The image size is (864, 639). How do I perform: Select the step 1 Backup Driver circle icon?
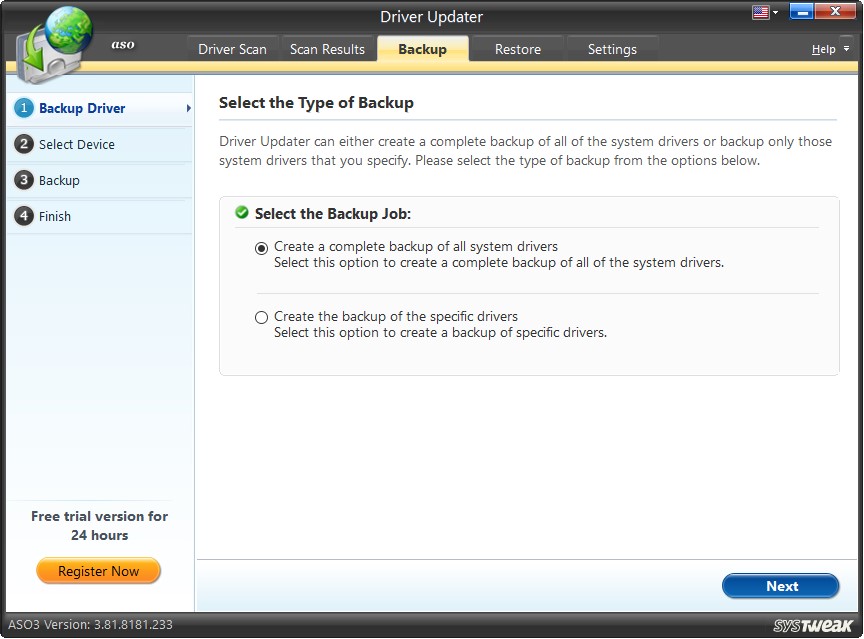[x=24, y=108]
